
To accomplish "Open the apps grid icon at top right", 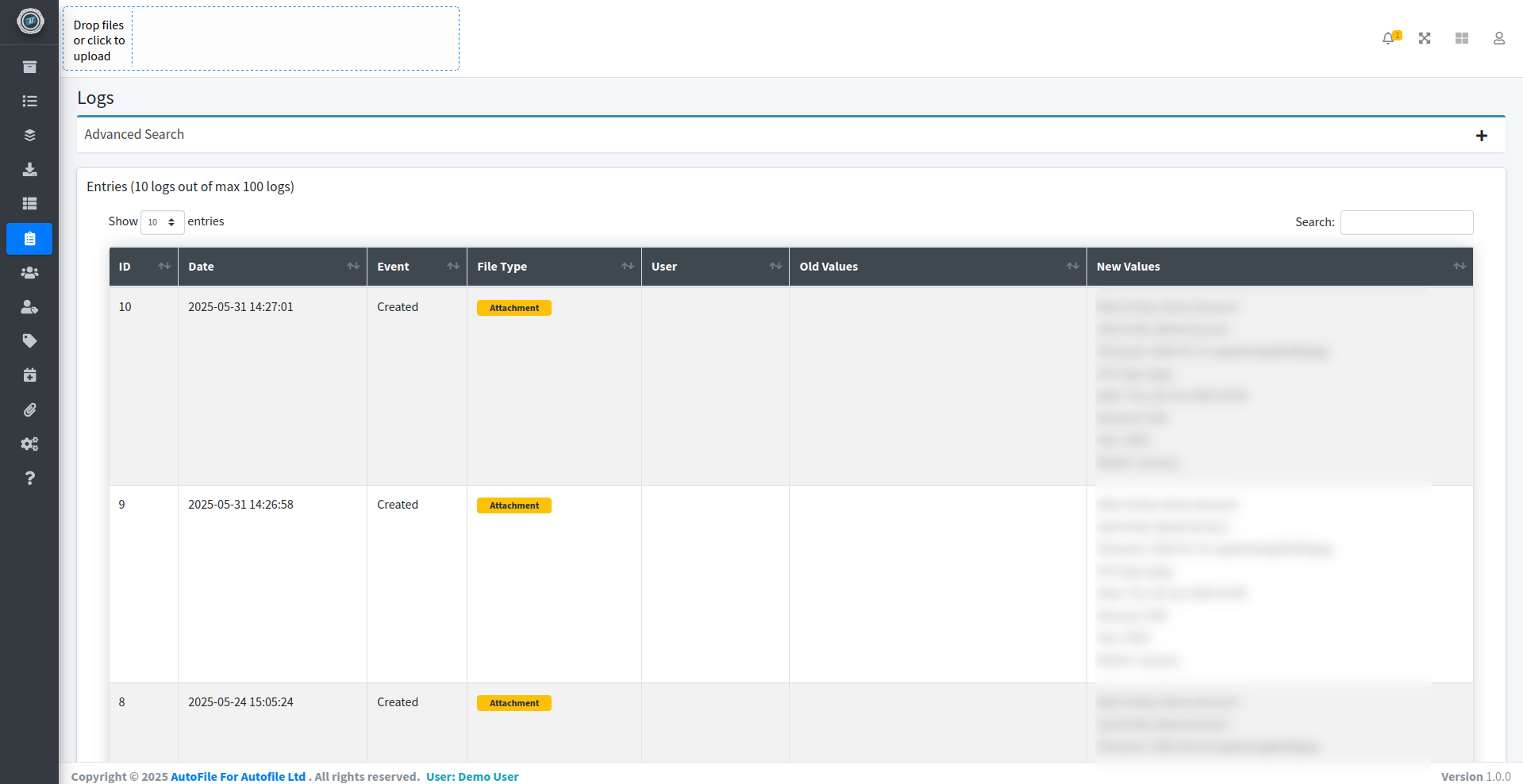I will point(1461,38).
